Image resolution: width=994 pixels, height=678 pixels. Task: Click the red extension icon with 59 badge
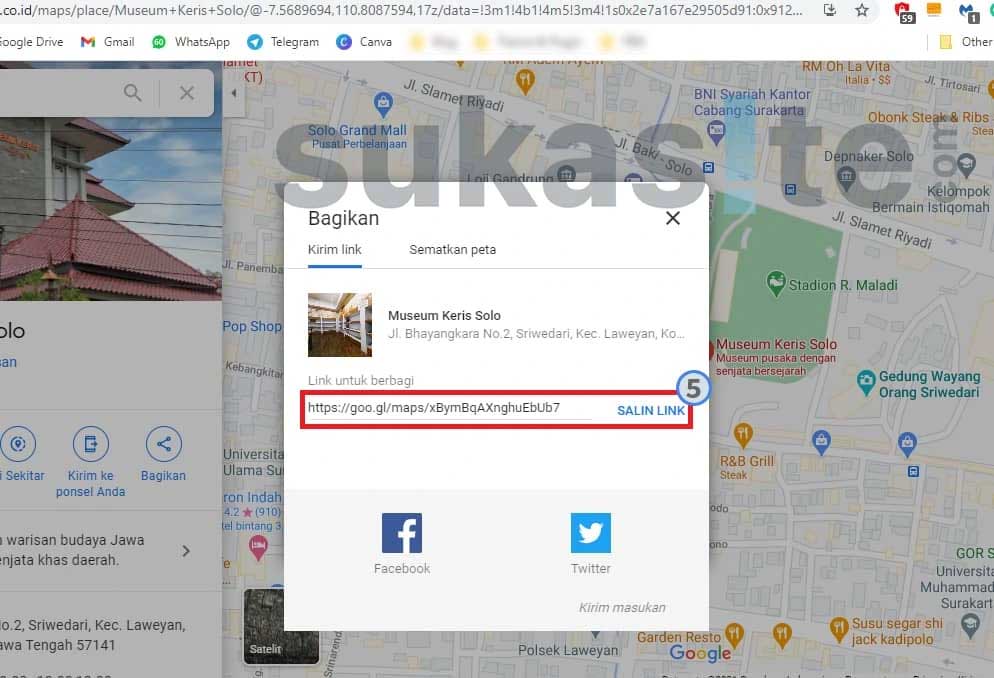pyautogui.click(x=904, y=11)
